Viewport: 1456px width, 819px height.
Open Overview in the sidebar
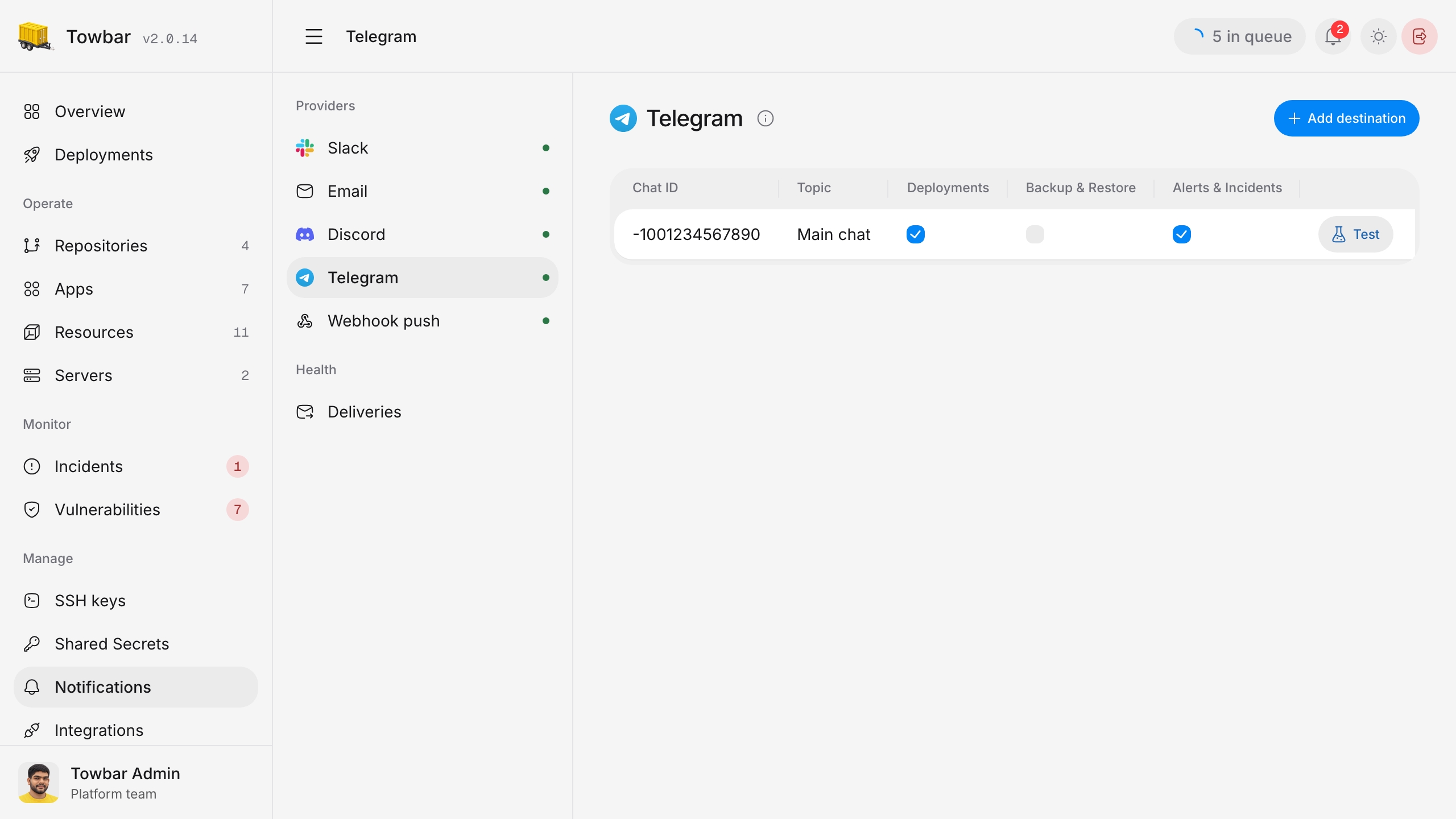click(136, 111)
